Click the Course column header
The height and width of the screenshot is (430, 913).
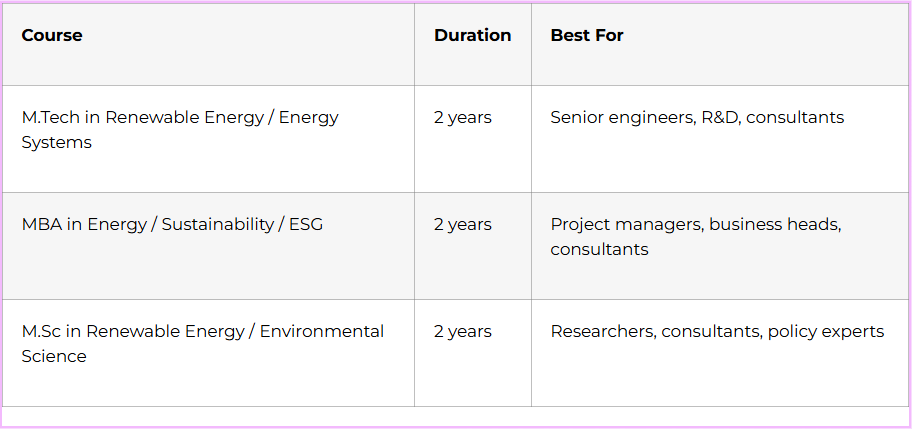(52, 35)
